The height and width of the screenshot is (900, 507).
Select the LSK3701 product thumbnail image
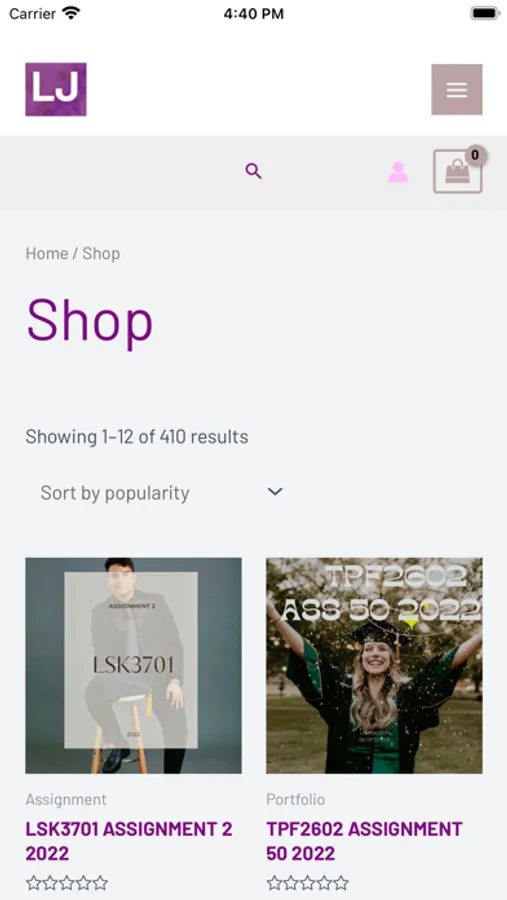[133, 665]
